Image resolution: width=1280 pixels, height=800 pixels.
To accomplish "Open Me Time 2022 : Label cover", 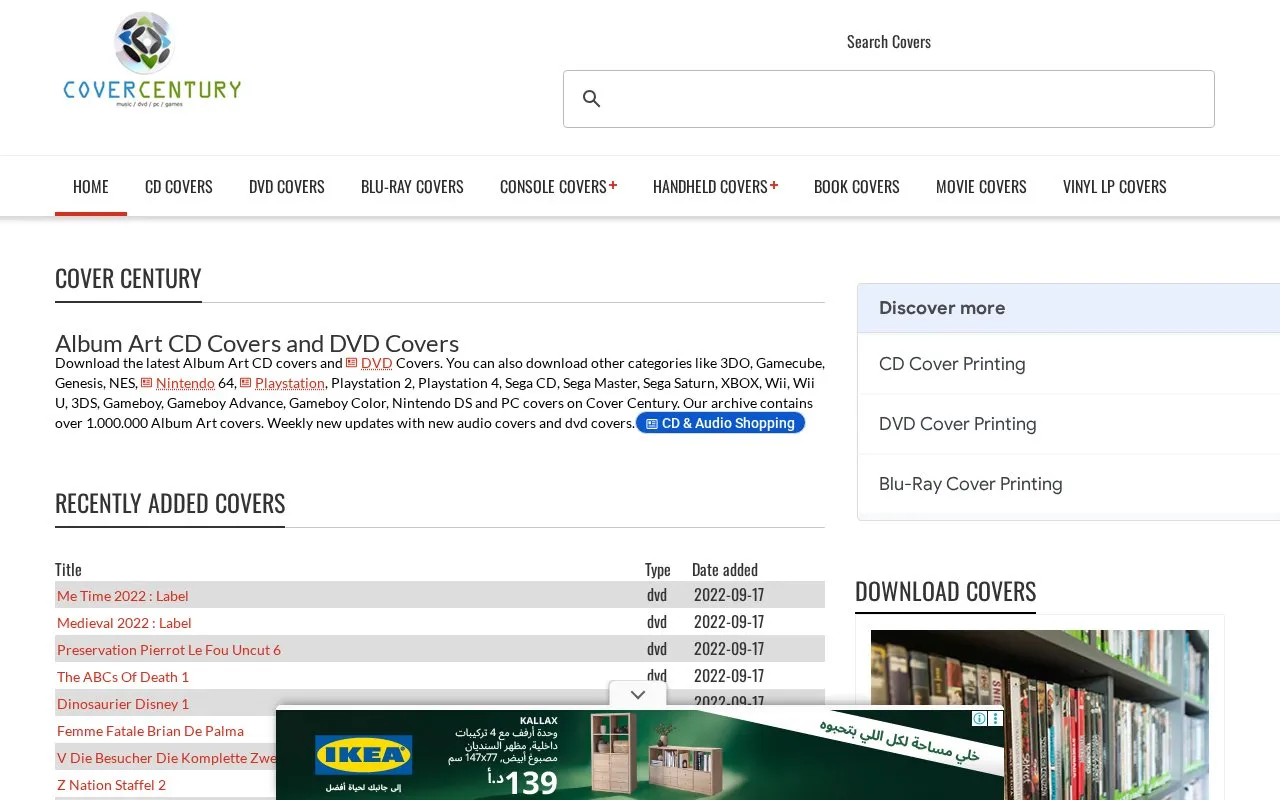I will pos(123,596).
